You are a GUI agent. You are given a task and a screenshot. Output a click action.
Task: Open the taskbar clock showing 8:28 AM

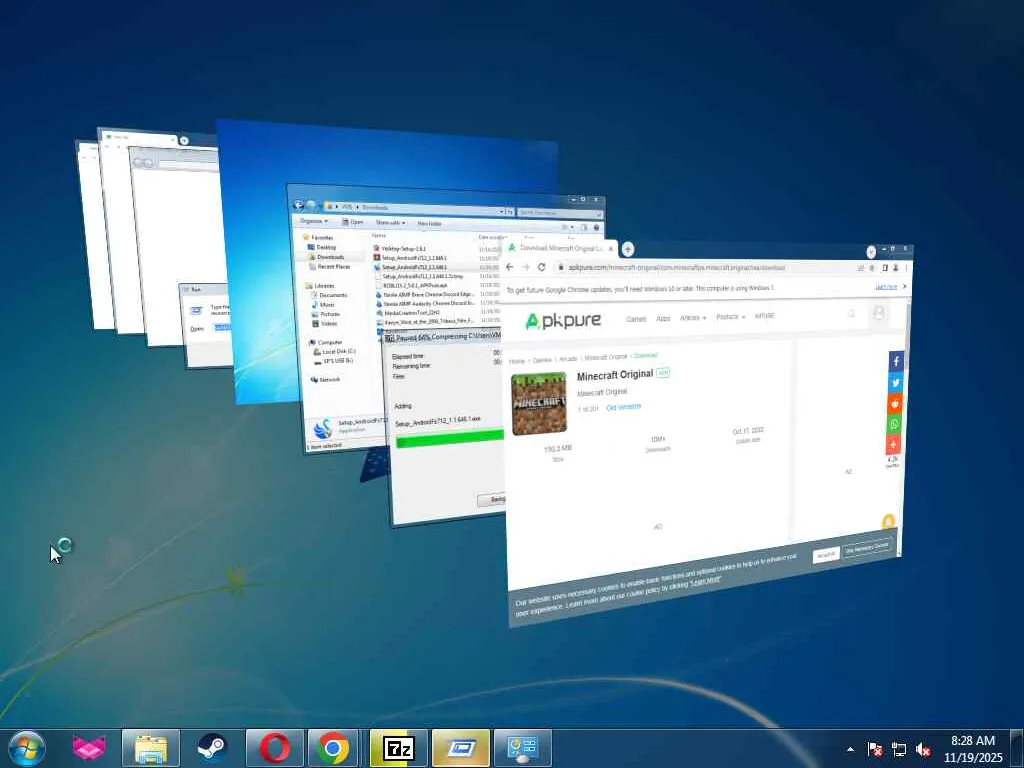pos(973,749)
